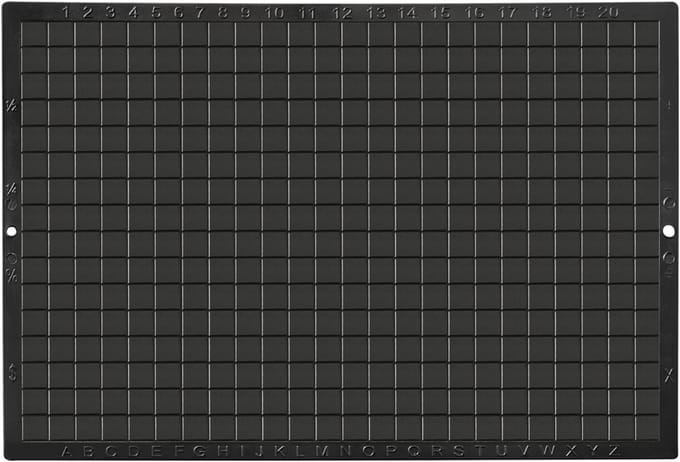Click the number 9 along the top edge
This screenshot has width=680, height=462.
tap(245, 12)
